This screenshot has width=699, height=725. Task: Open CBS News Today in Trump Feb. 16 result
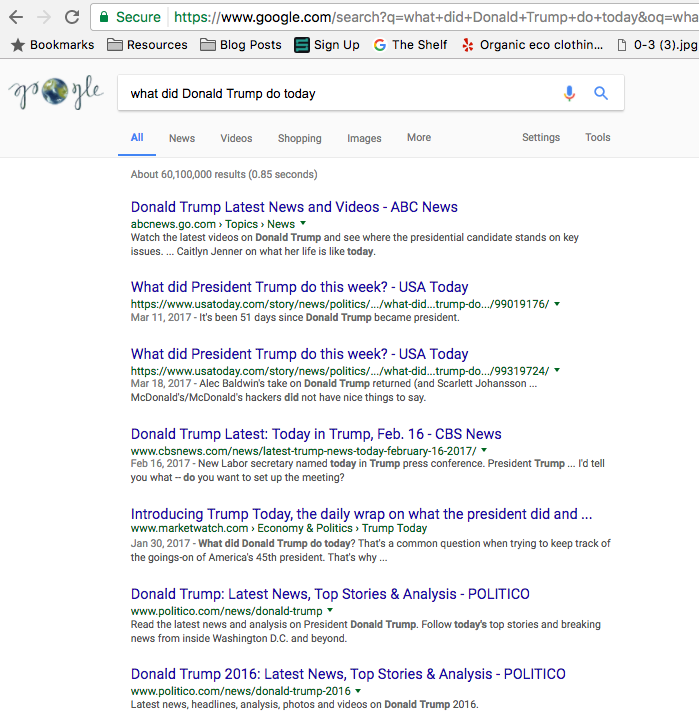click(x=316, y=434)
